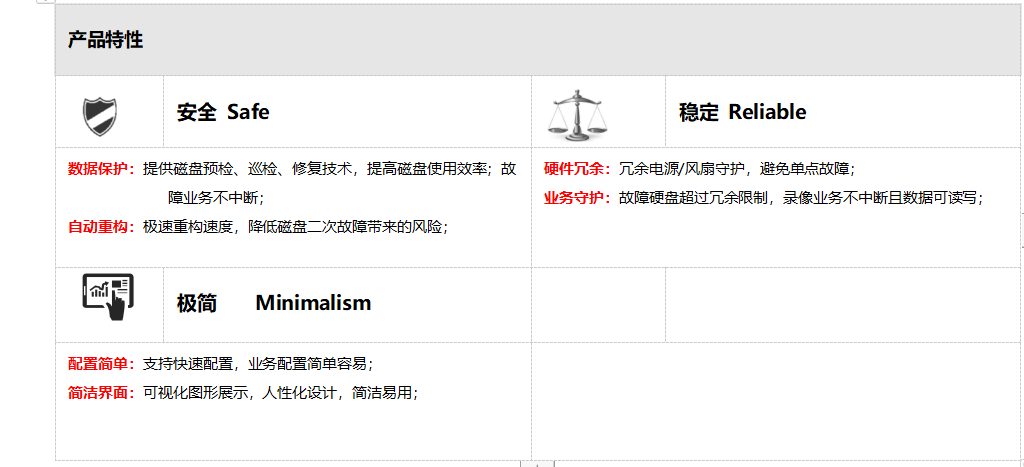
Task: Select the balance scales icon
Action: pyautogui.click(x=577, y=115)
